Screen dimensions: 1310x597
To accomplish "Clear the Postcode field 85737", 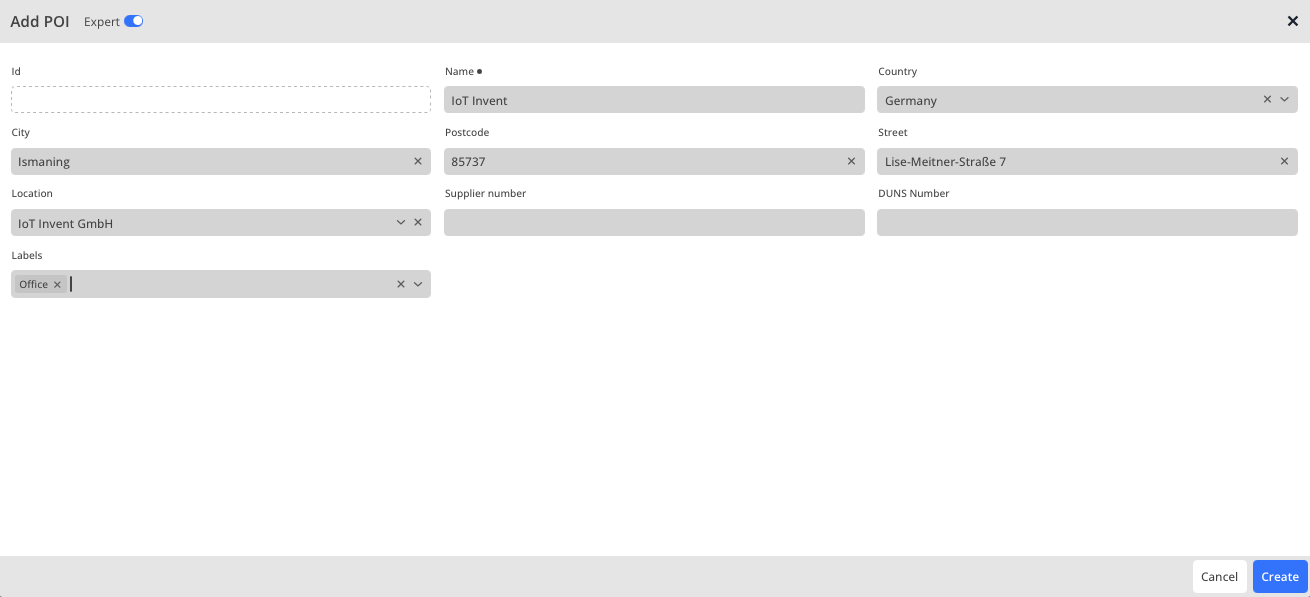I will pos(851,161).
